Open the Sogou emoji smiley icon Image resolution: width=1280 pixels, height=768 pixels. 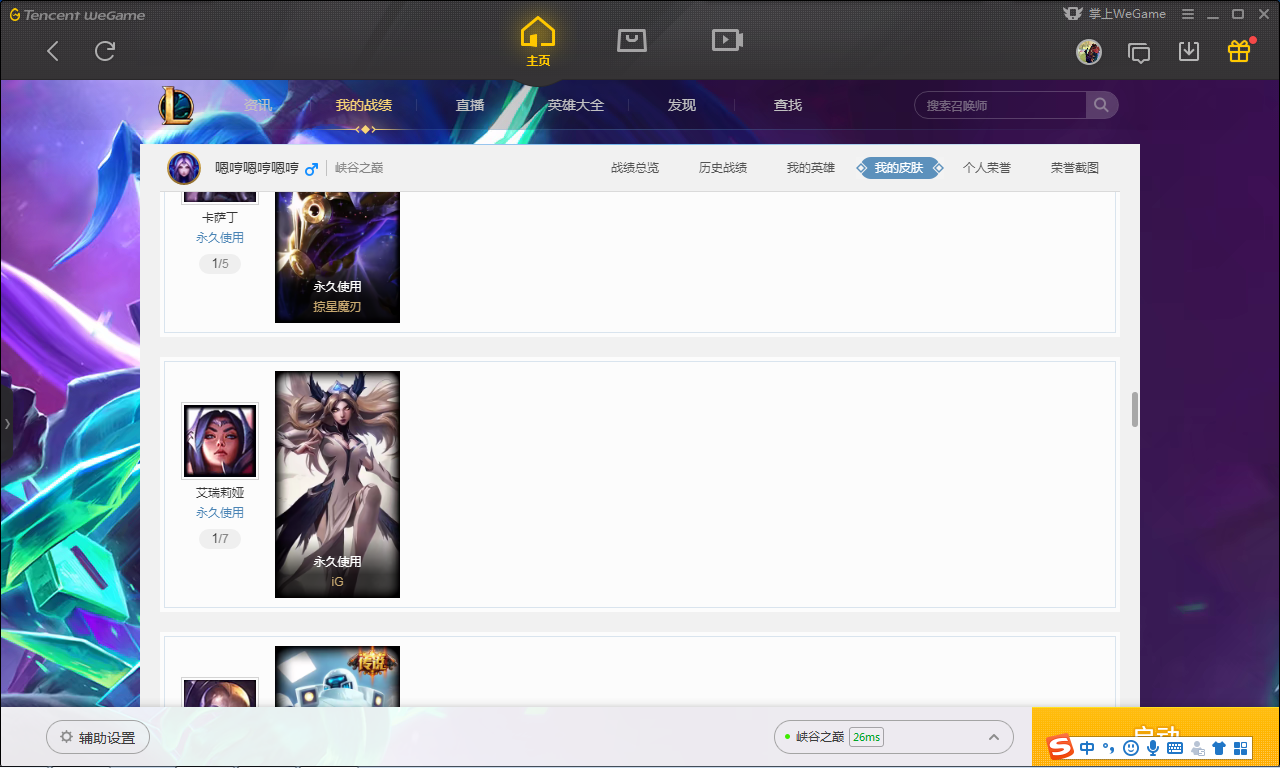click(1131, 748)
